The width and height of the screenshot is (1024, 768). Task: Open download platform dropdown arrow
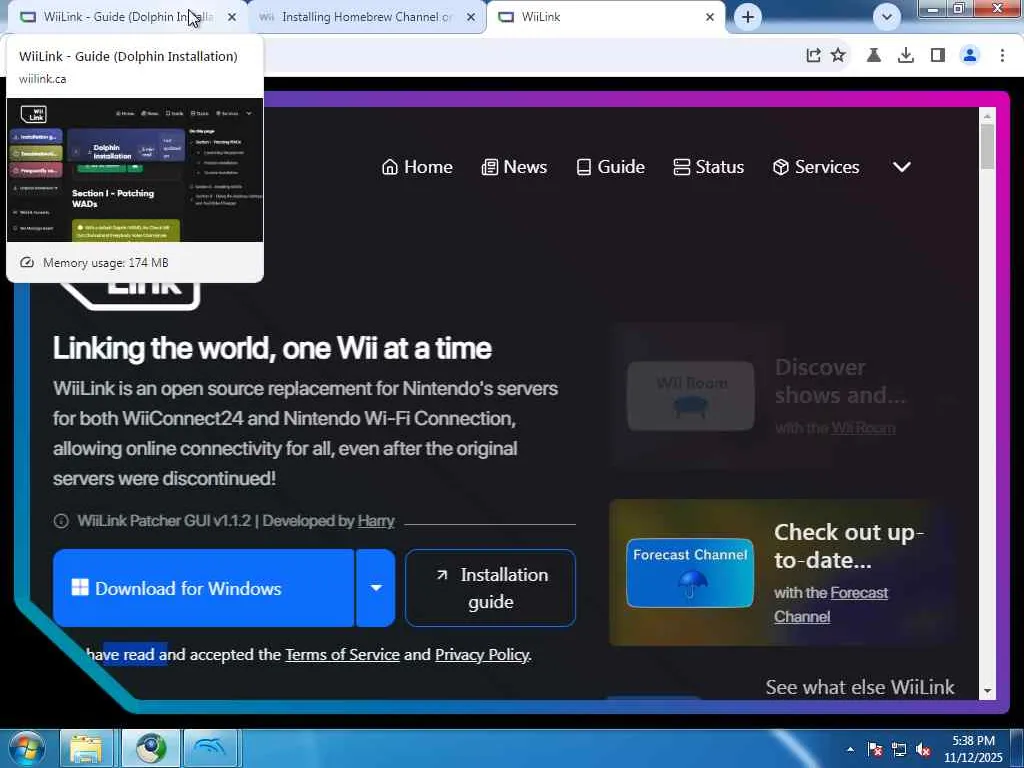tap(376, 588)
